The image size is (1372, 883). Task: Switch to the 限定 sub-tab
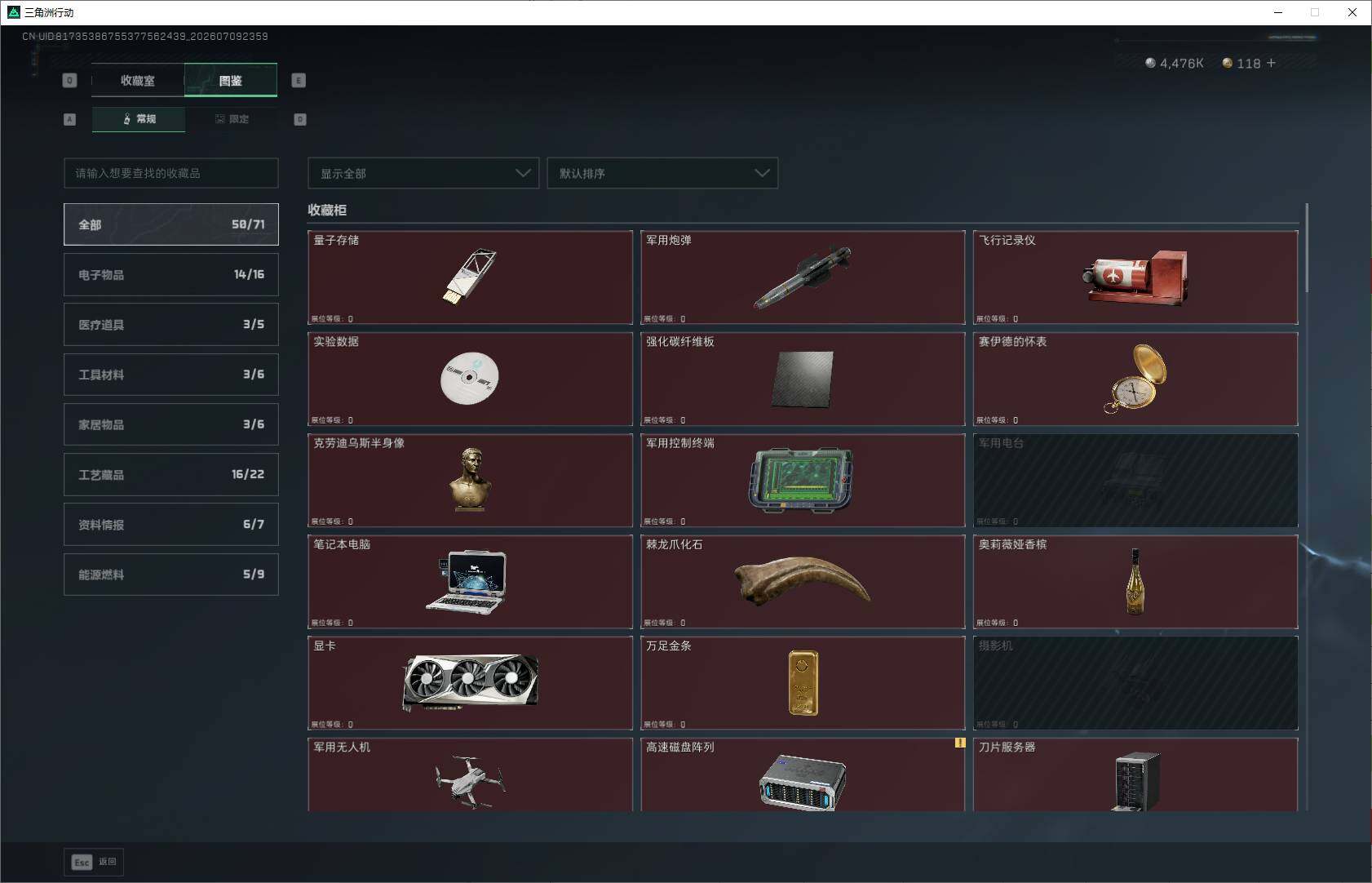tap(232, 119)
